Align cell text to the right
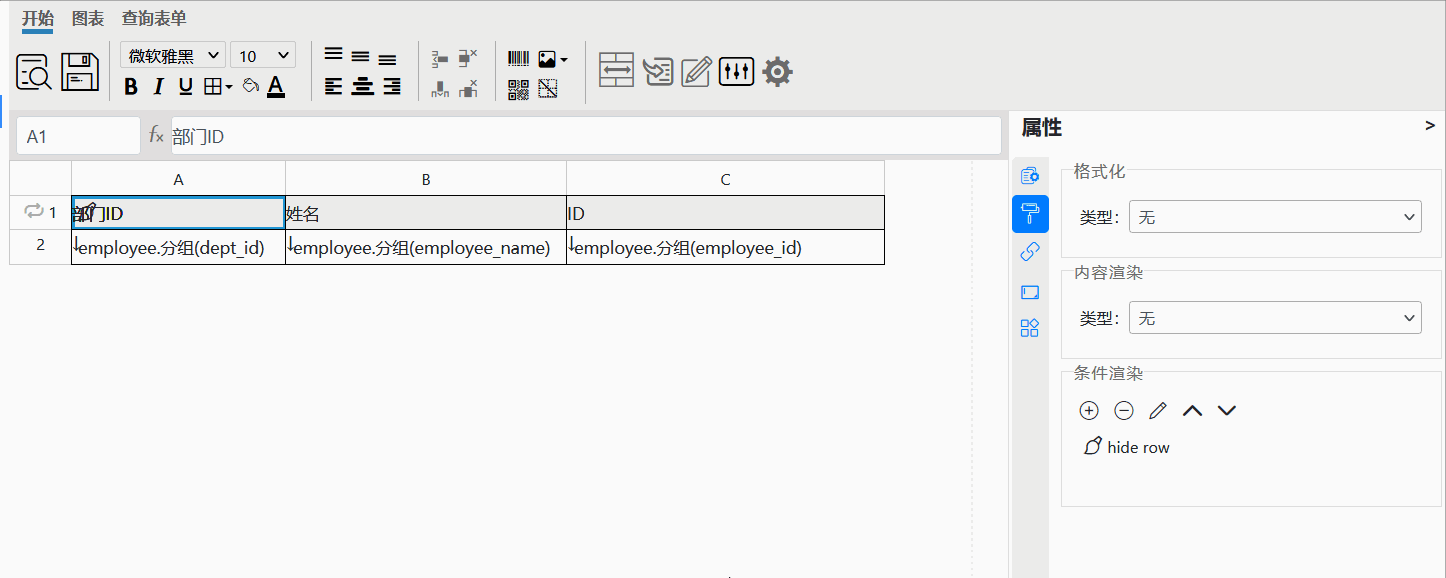 [x=392, y=86]
